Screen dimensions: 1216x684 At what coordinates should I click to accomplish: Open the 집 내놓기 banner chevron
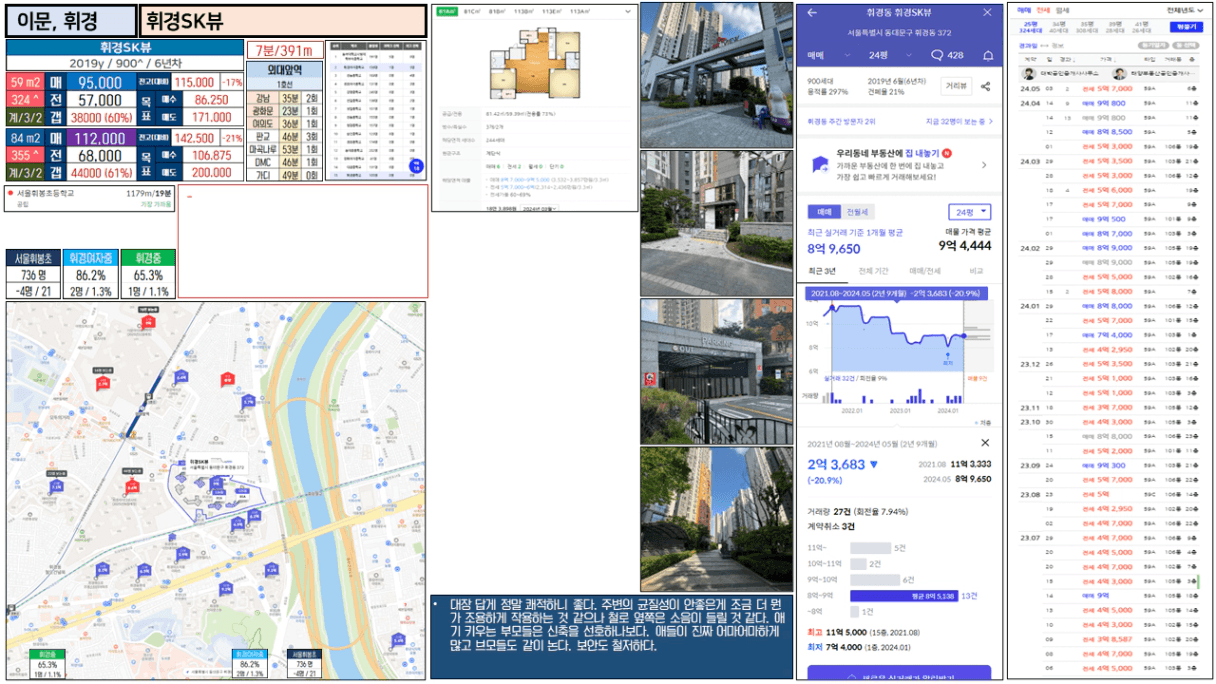[984, 165]
